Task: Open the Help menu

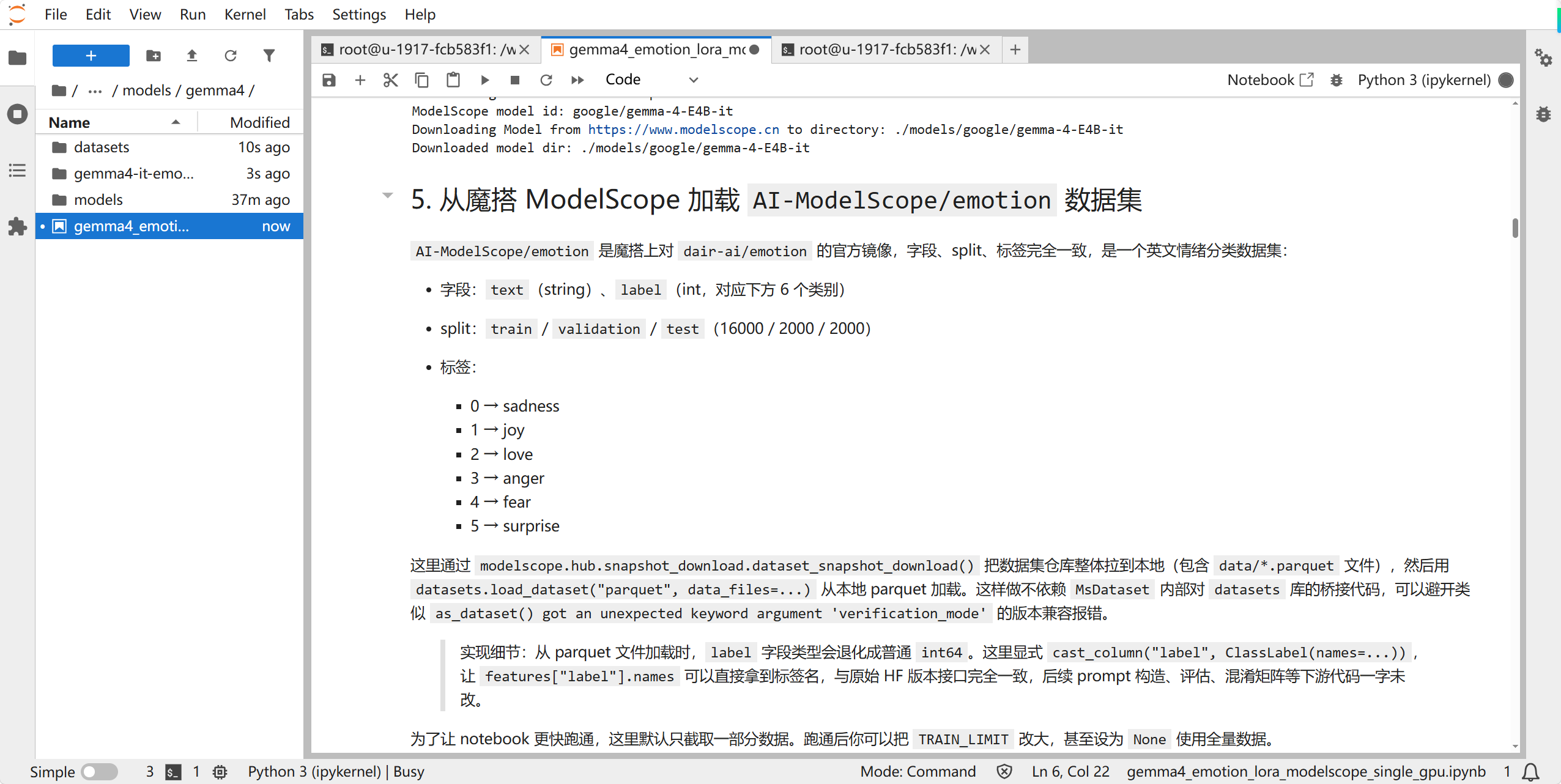Action: coord(420,14)
